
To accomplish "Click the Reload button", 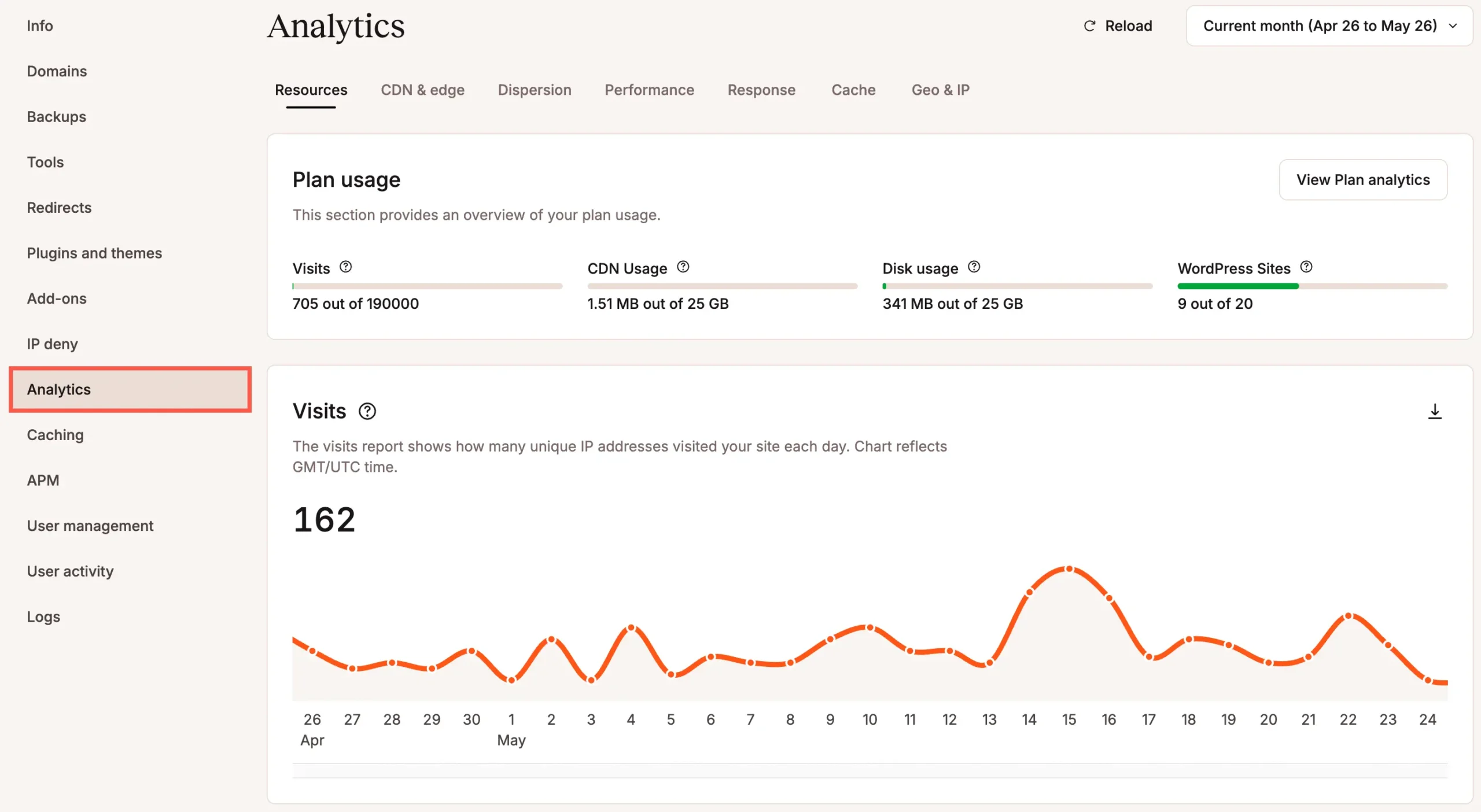I will pyautogui.click(x=1118, y=26).
